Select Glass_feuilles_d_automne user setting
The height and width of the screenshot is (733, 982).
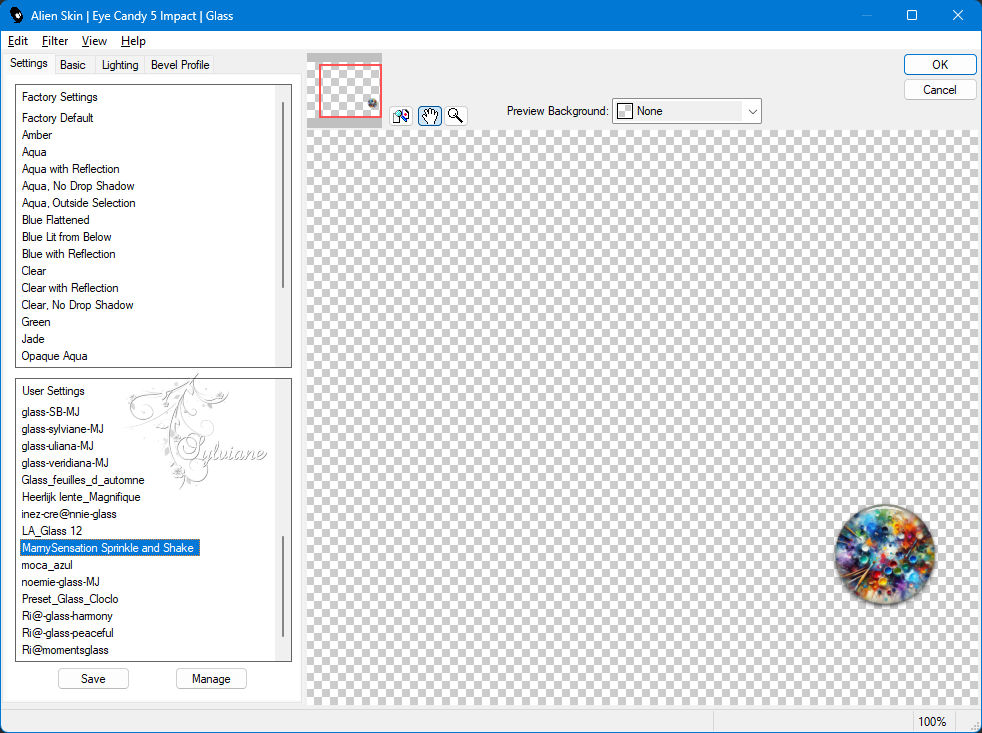(x=83, y=480)
